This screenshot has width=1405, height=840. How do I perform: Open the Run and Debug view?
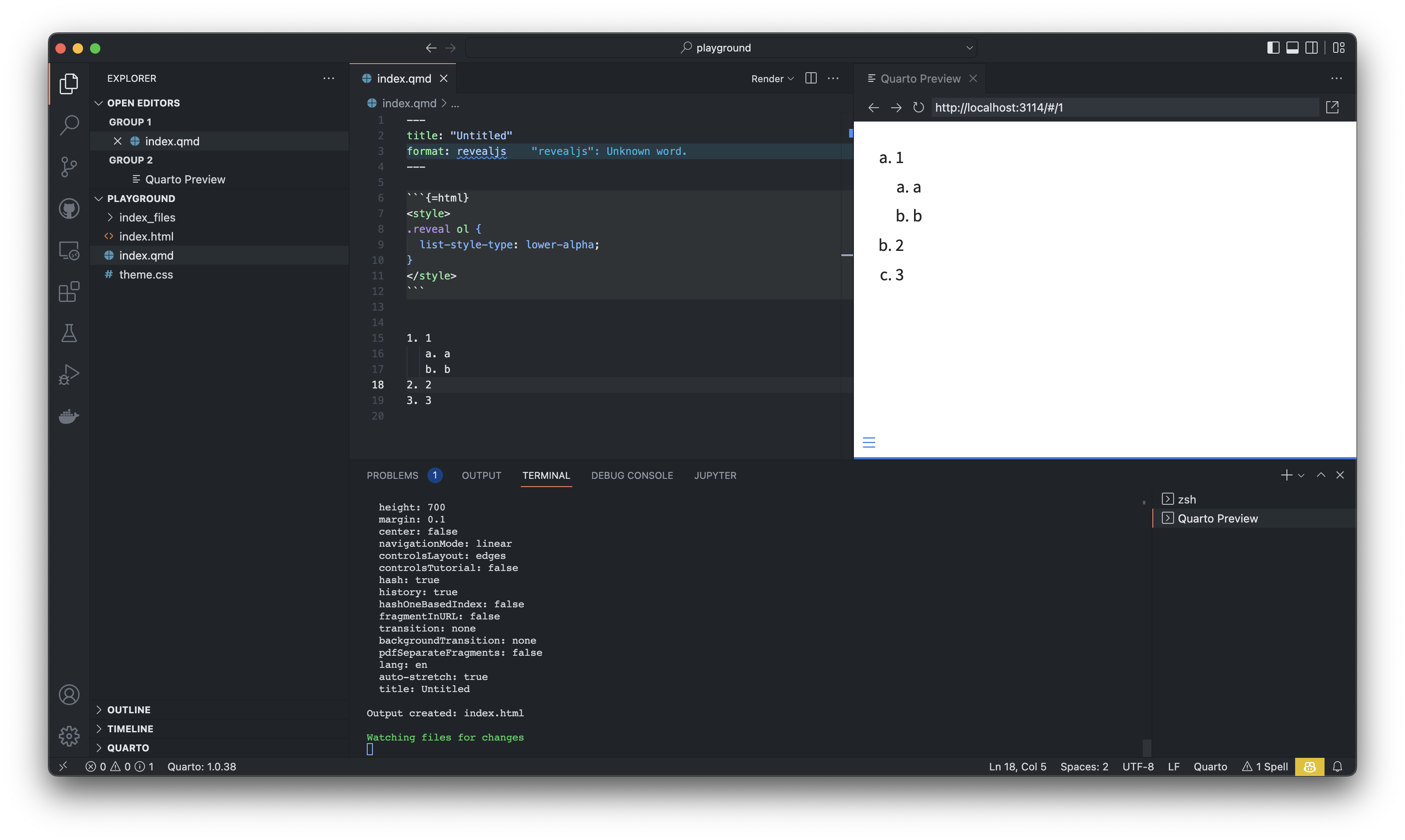(69, 375)
